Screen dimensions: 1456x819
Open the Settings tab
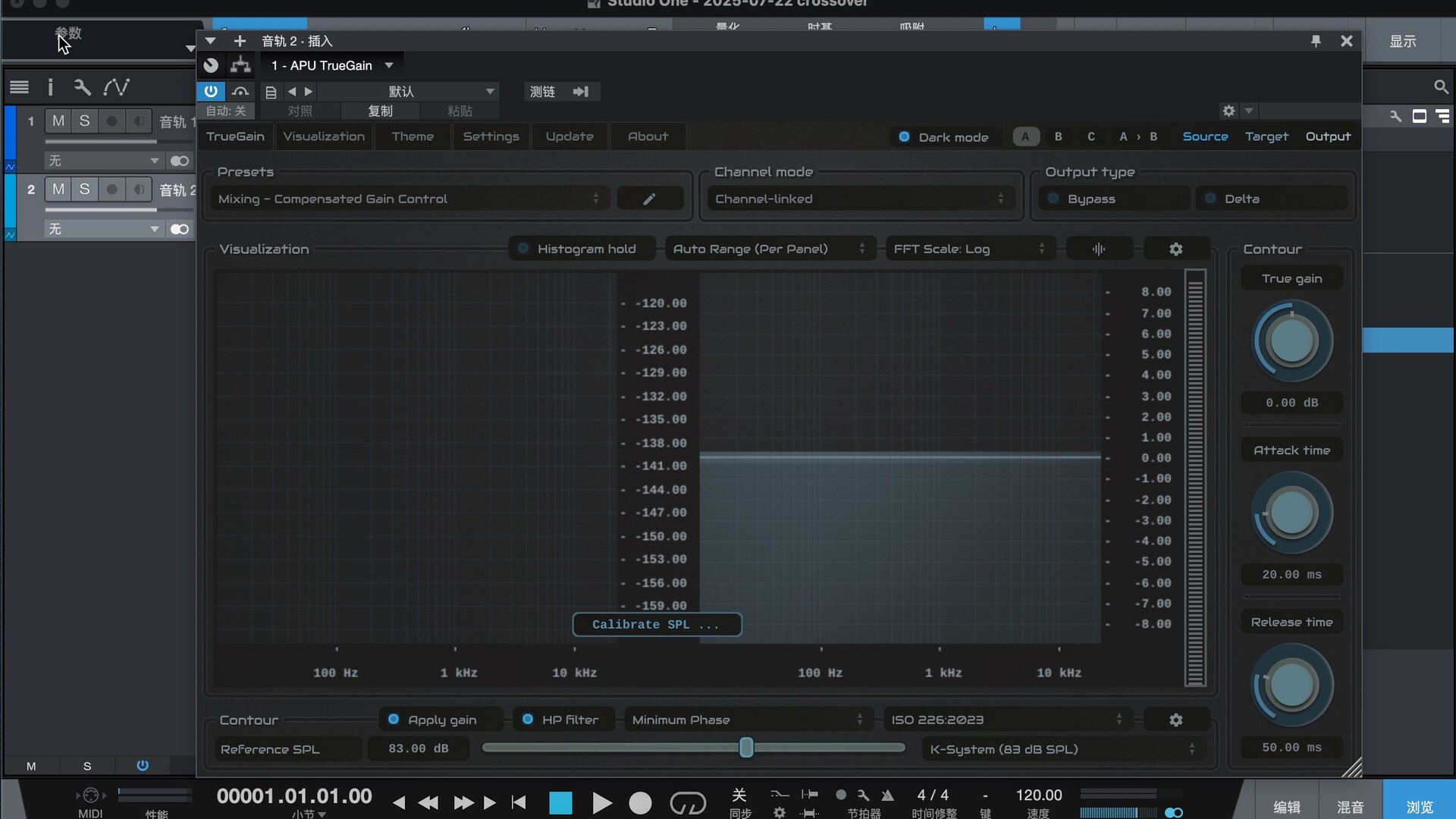tap(491, 136)
